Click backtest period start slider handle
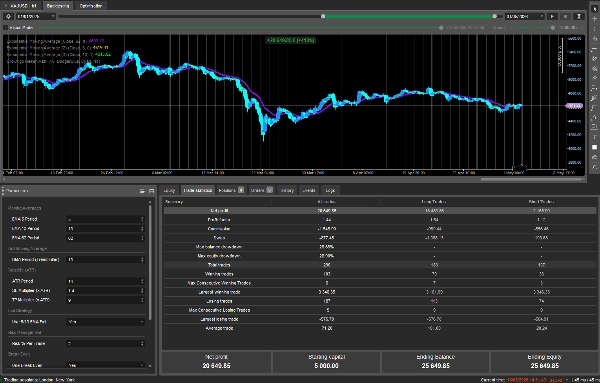600x383 pixels. pyautogui.click(x=323, y=16)
